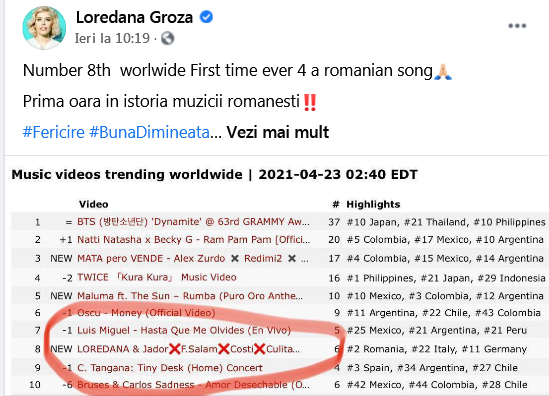Expand post with Vezi mai mult

pos(278,132)
